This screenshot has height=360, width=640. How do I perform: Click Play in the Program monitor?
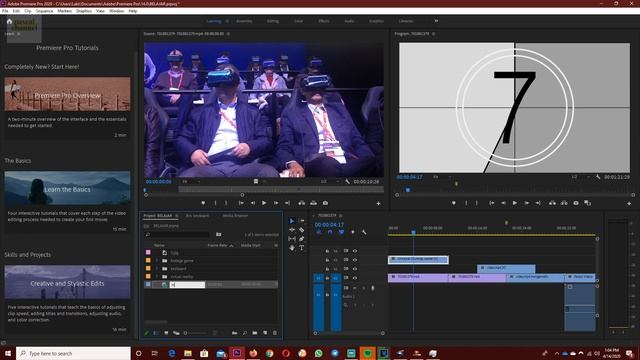click(515, 203)
